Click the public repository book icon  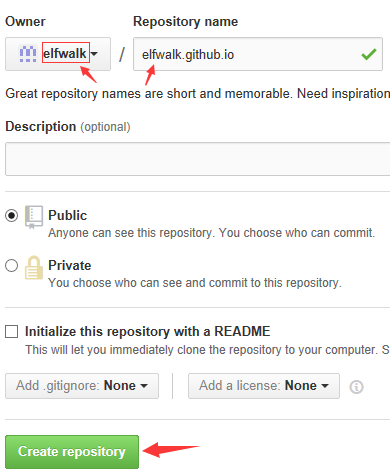34,217
